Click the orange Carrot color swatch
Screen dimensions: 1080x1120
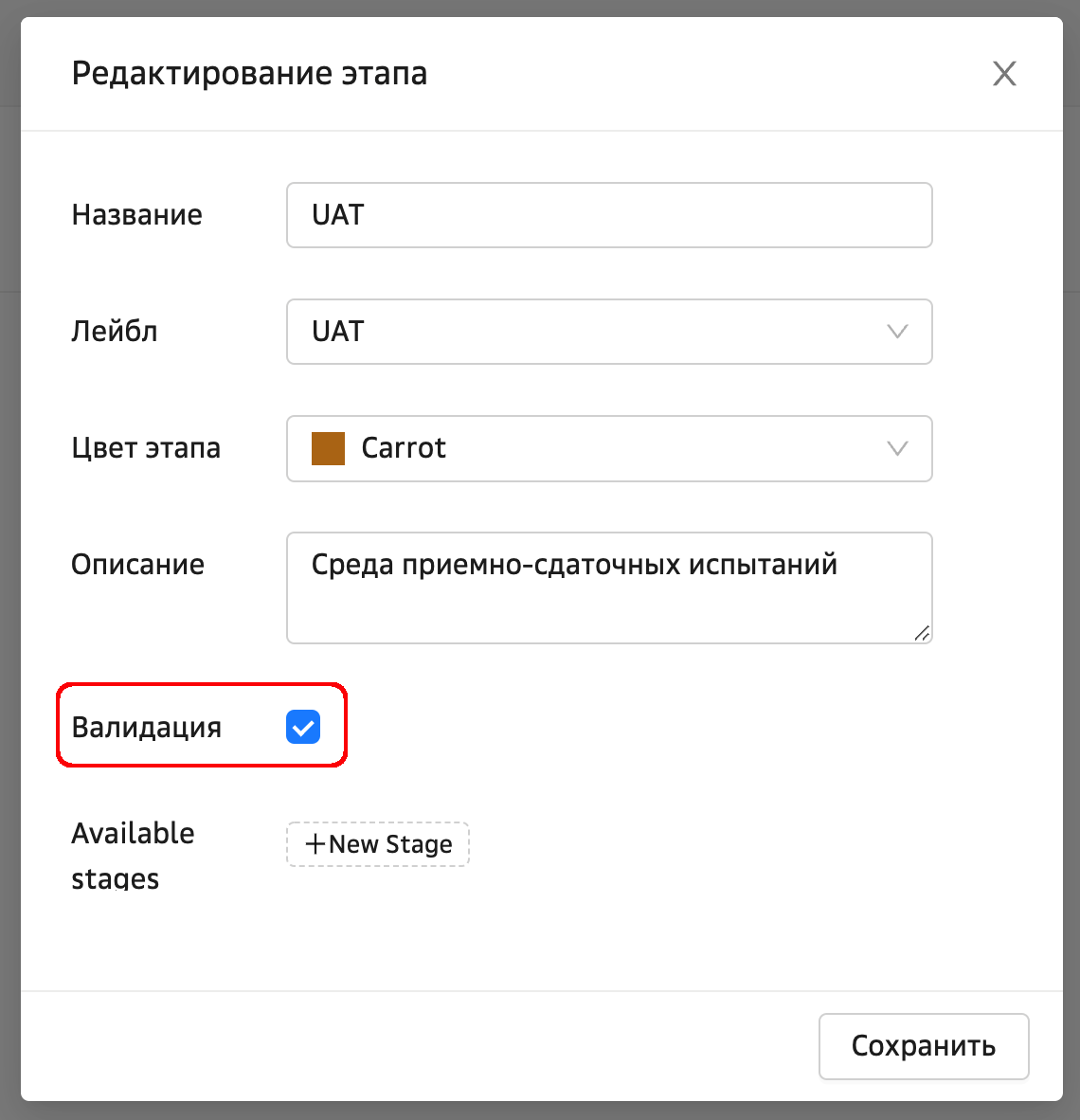[x=328, y=448]
